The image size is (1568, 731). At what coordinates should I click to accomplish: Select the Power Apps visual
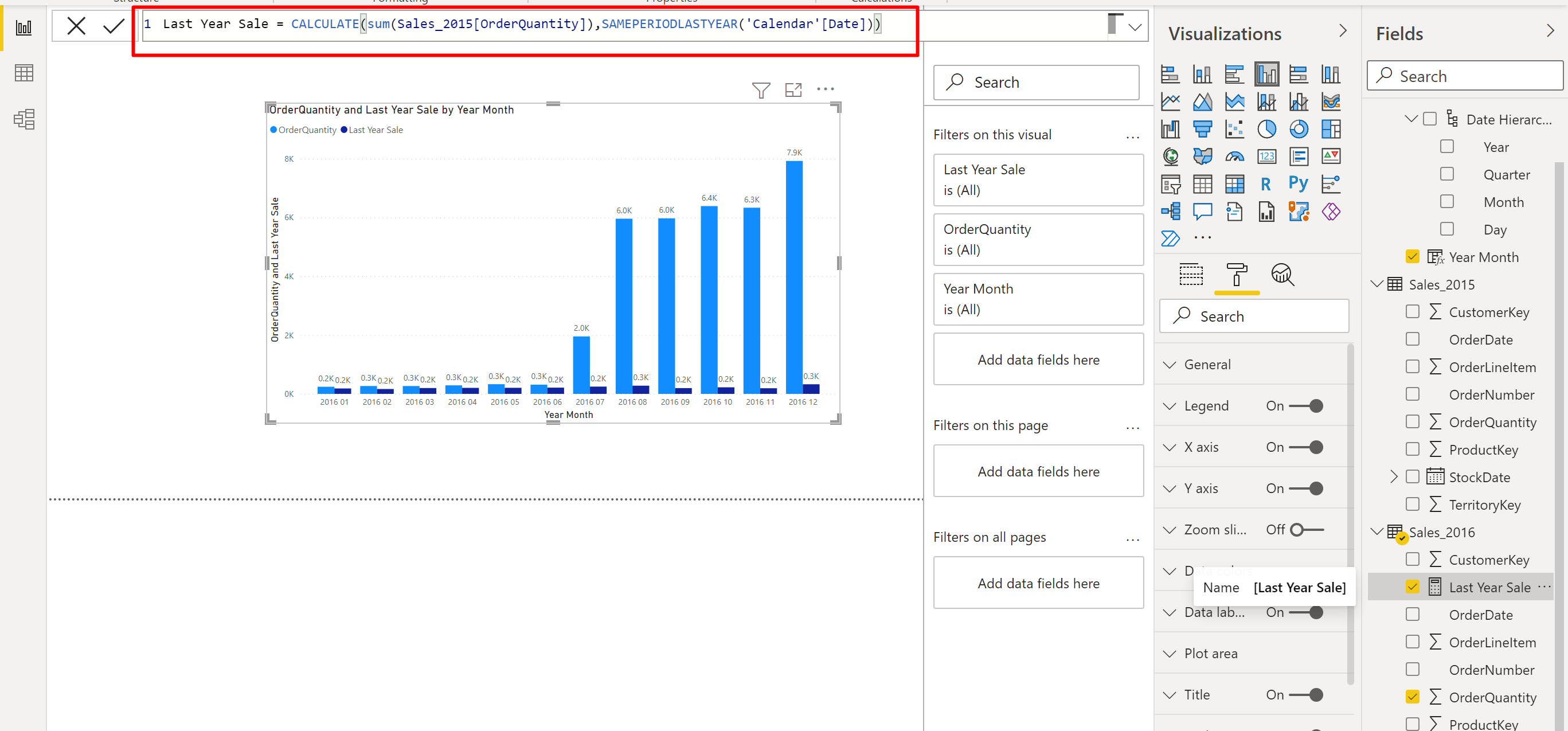[x=1331, y=211]
